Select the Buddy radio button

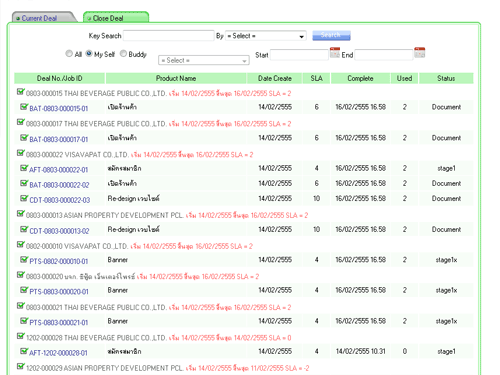pos(123,53)
